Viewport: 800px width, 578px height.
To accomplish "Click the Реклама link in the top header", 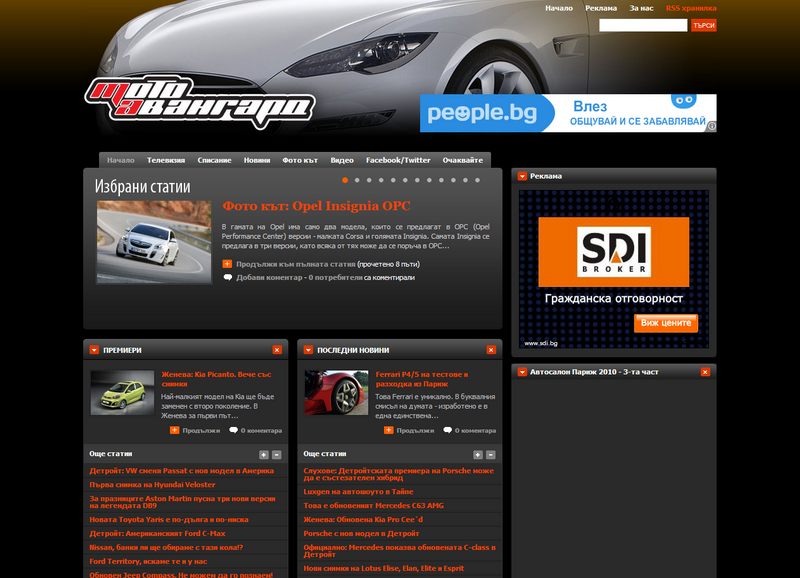I will click(x=601, y=8).
